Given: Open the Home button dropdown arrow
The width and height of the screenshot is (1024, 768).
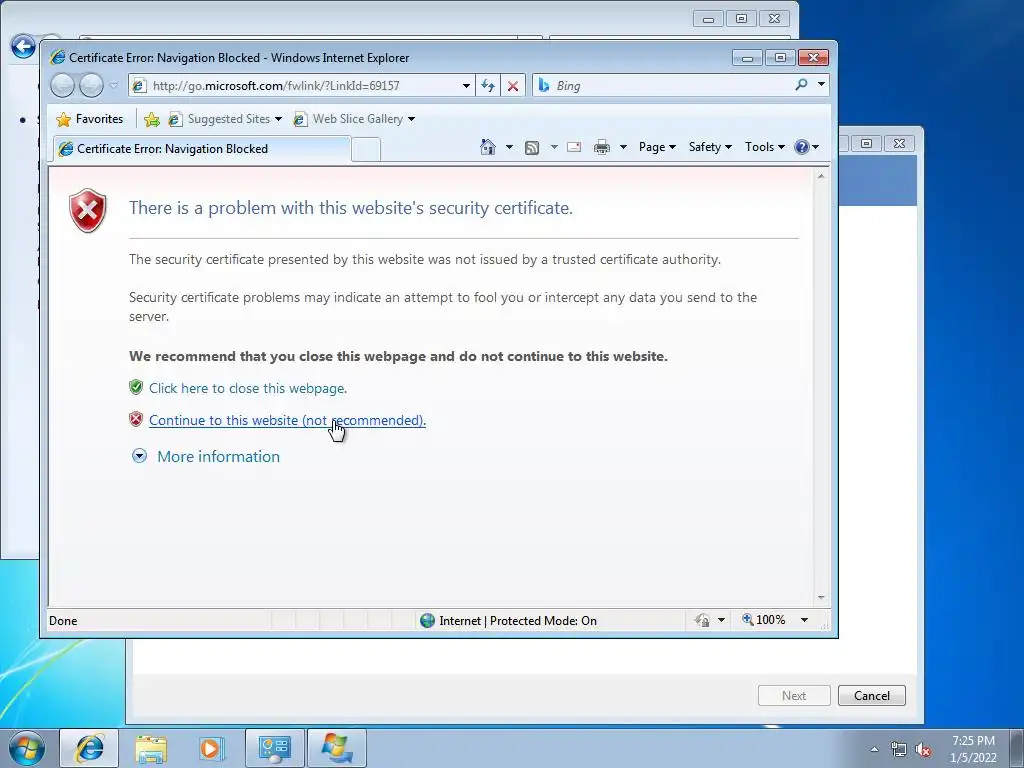Looking at the screenshot, I should 509,147.
